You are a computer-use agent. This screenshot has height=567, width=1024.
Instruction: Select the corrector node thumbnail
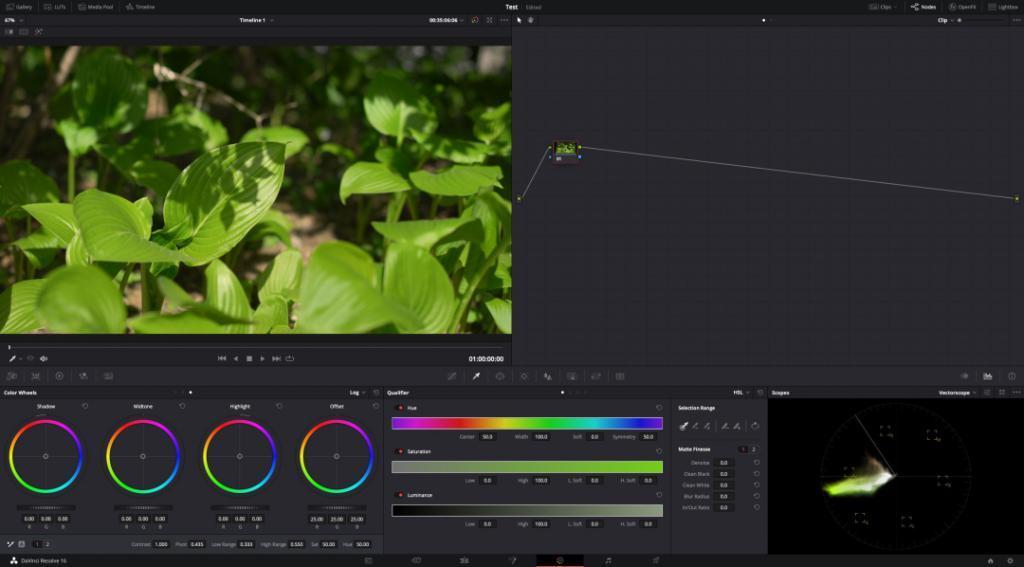point(566,148)
